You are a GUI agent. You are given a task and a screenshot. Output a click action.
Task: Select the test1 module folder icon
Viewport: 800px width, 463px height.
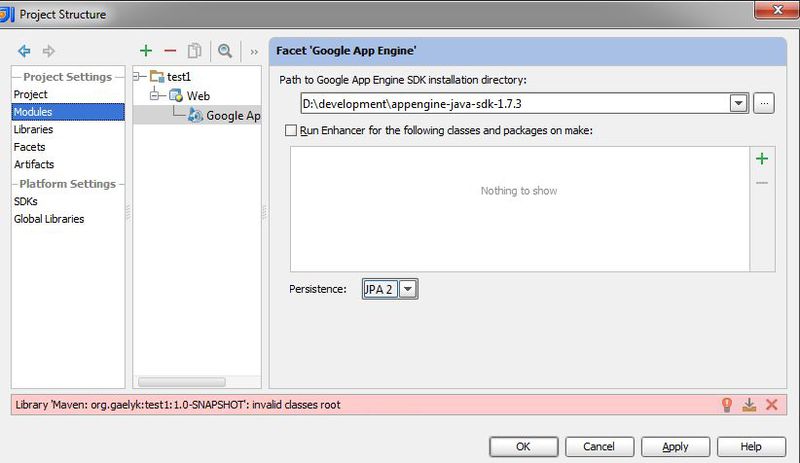click(157, 77)
